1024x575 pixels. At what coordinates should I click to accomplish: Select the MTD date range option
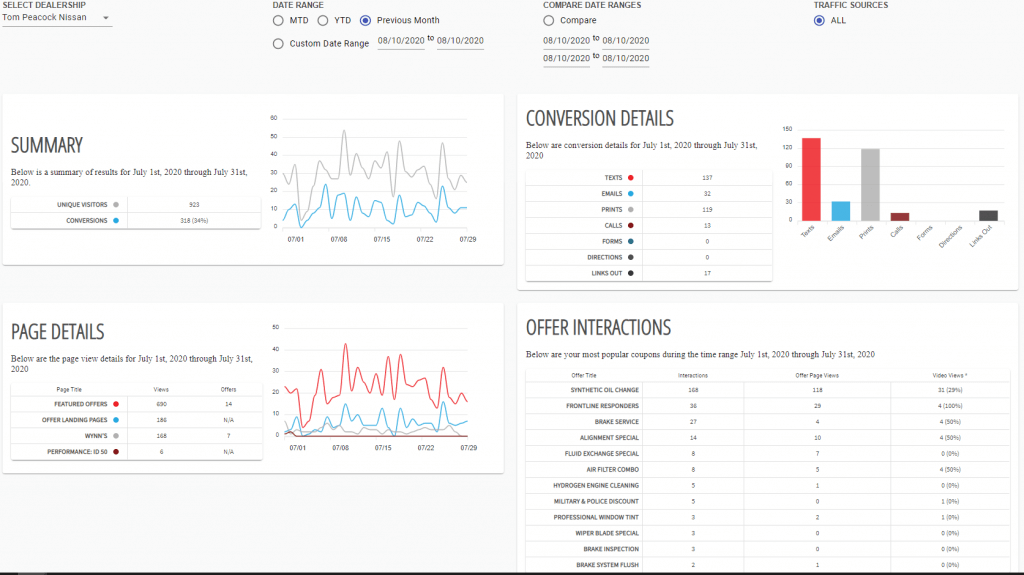coord(278,21)
